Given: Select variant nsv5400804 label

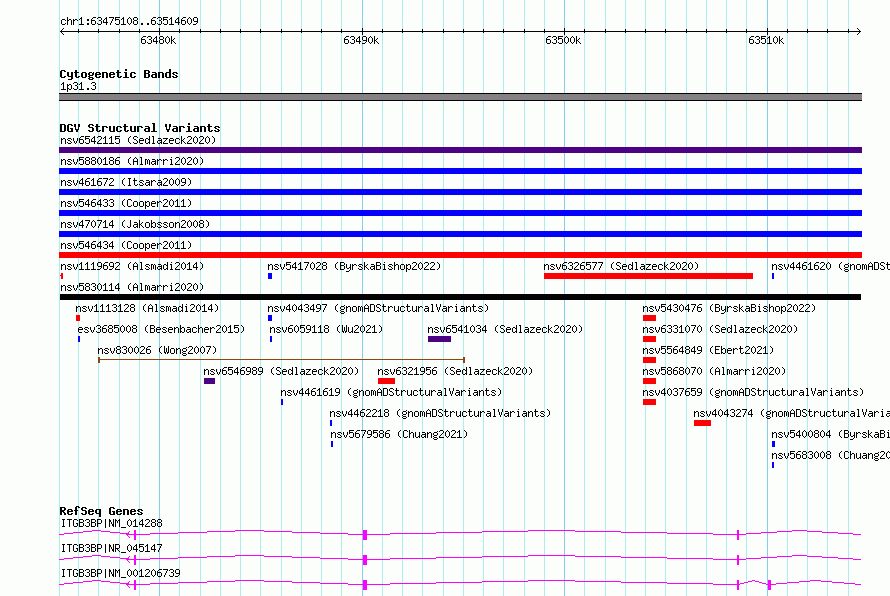Looking at the screenshot, I should click(x=830, y=434).
